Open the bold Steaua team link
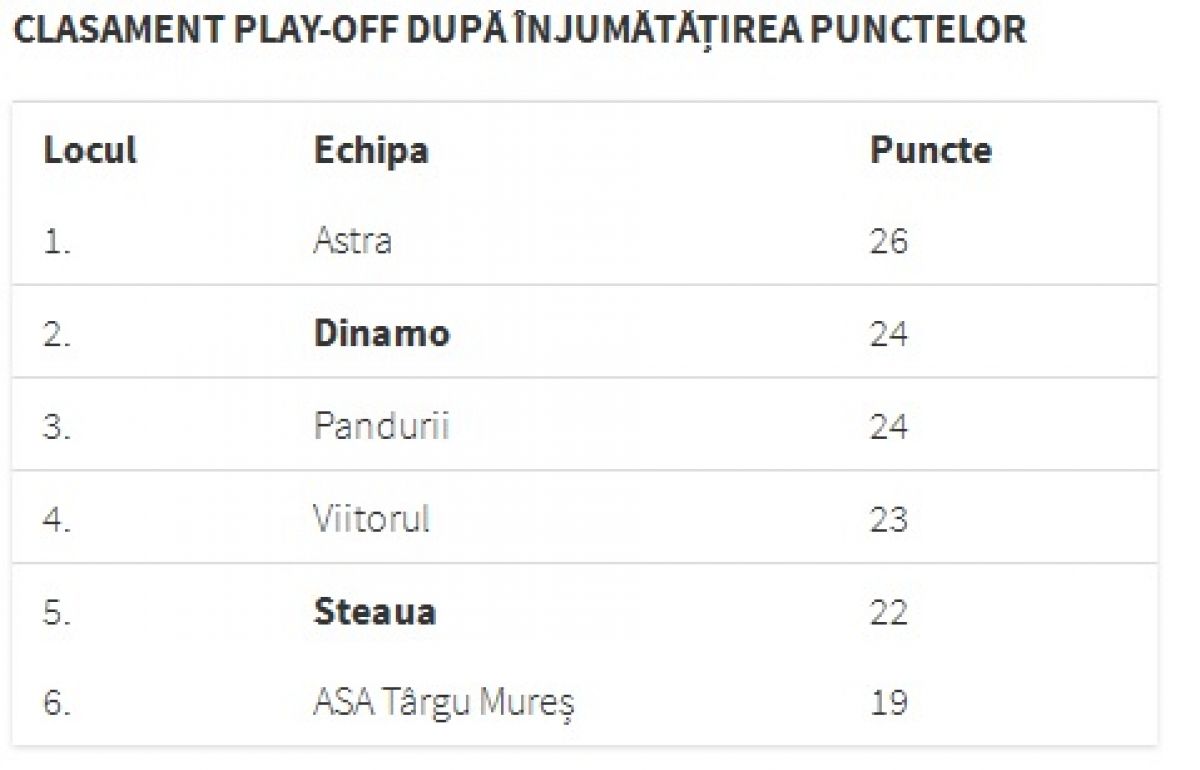1200x770 pixels. click(x=374, y=611)
